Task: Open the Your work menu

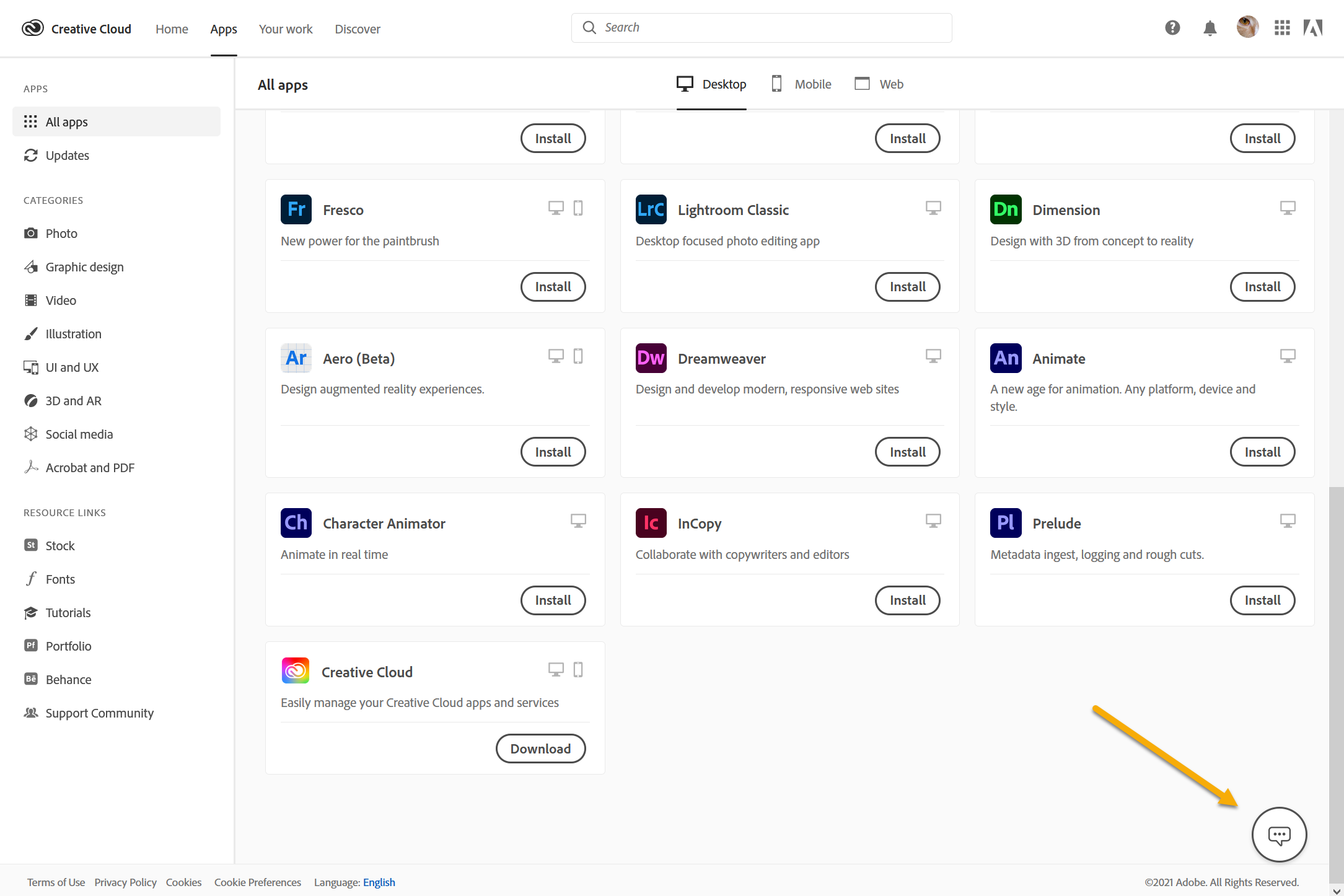Action: [285, 29]
